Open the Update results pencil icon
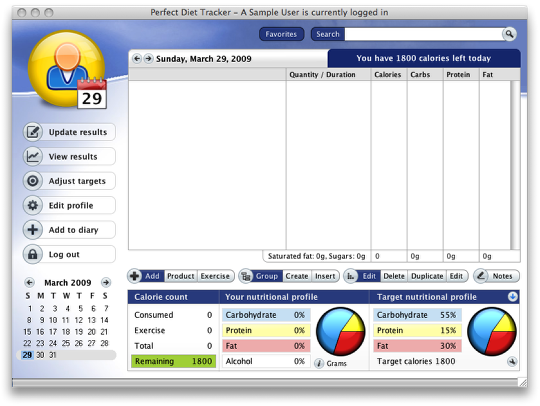 (x=33, y=132)
